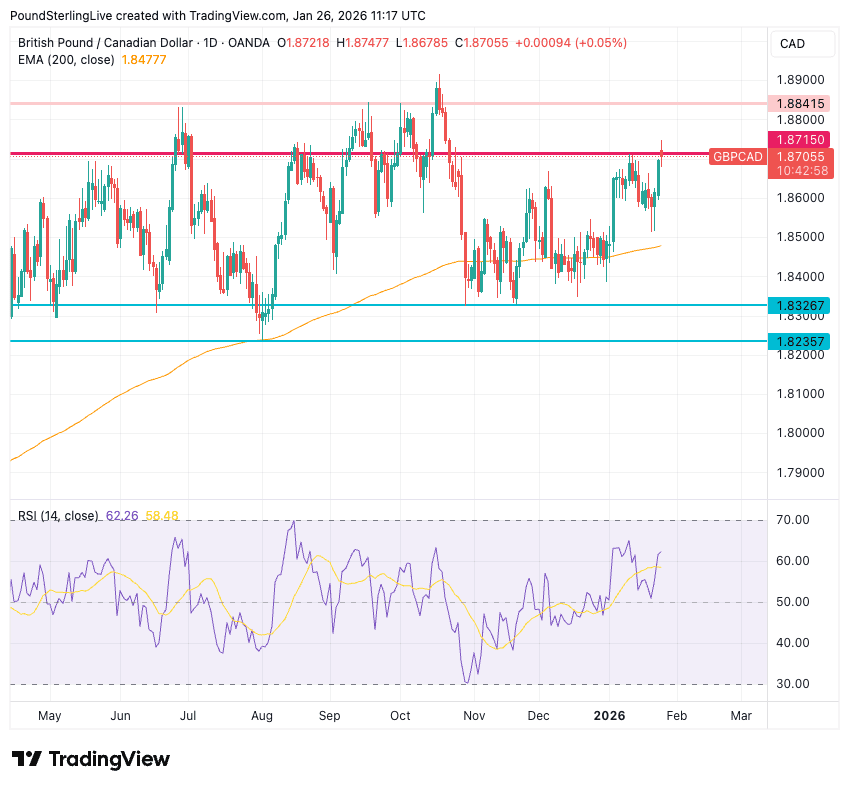The height and width of the screenshot is (789, 849).
Task: Click the 1.87150 crimson price label
Action: click(801, 139)
